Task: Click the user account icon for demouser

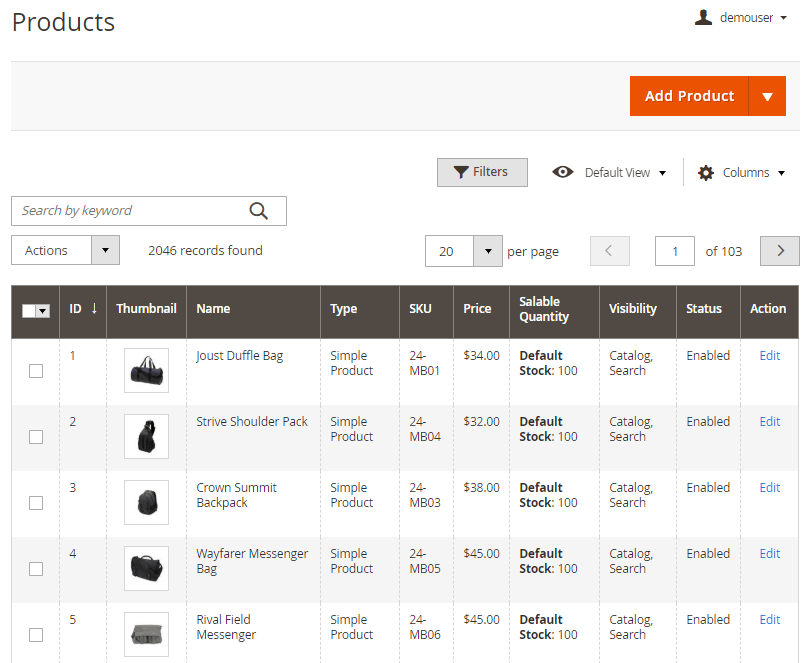Action: click(x=703, y=17)
